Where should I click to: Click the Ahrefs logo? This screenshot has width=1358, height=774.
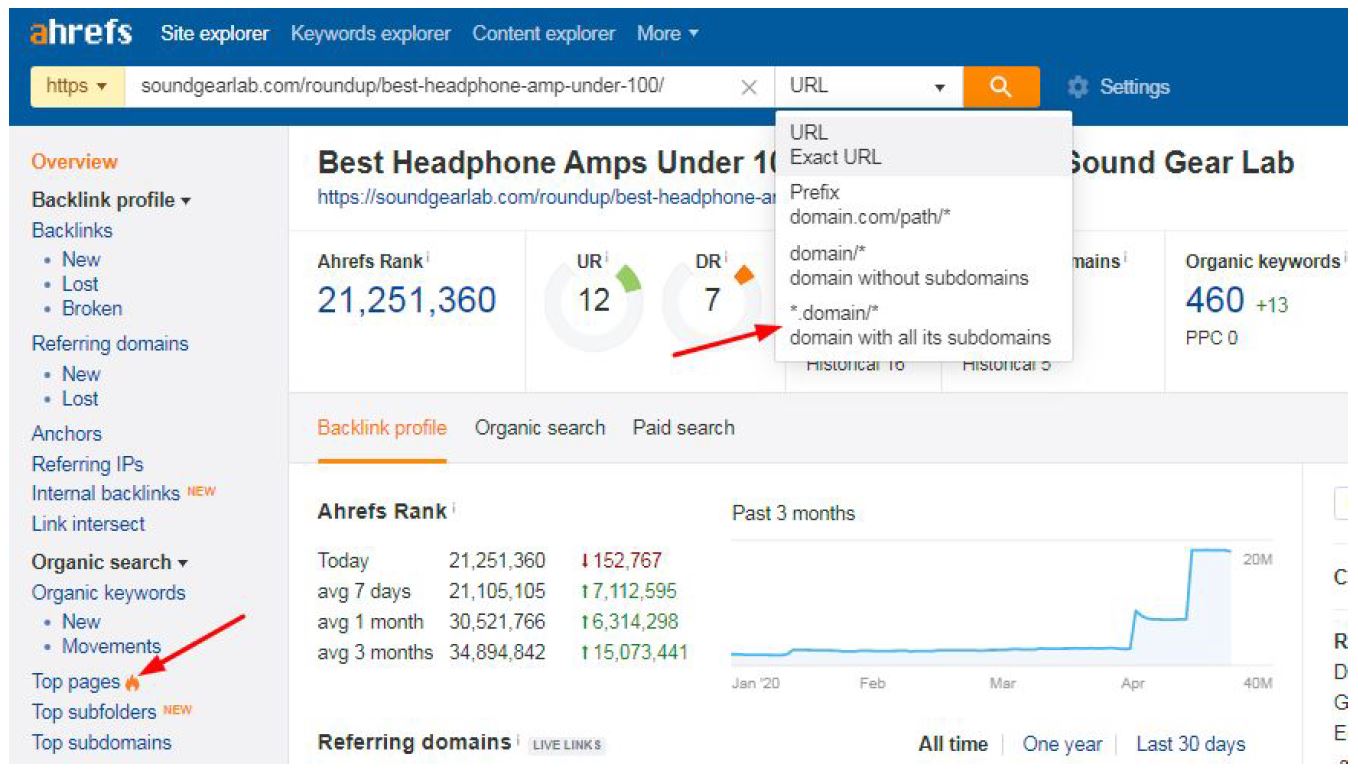[x=81, y=33]
